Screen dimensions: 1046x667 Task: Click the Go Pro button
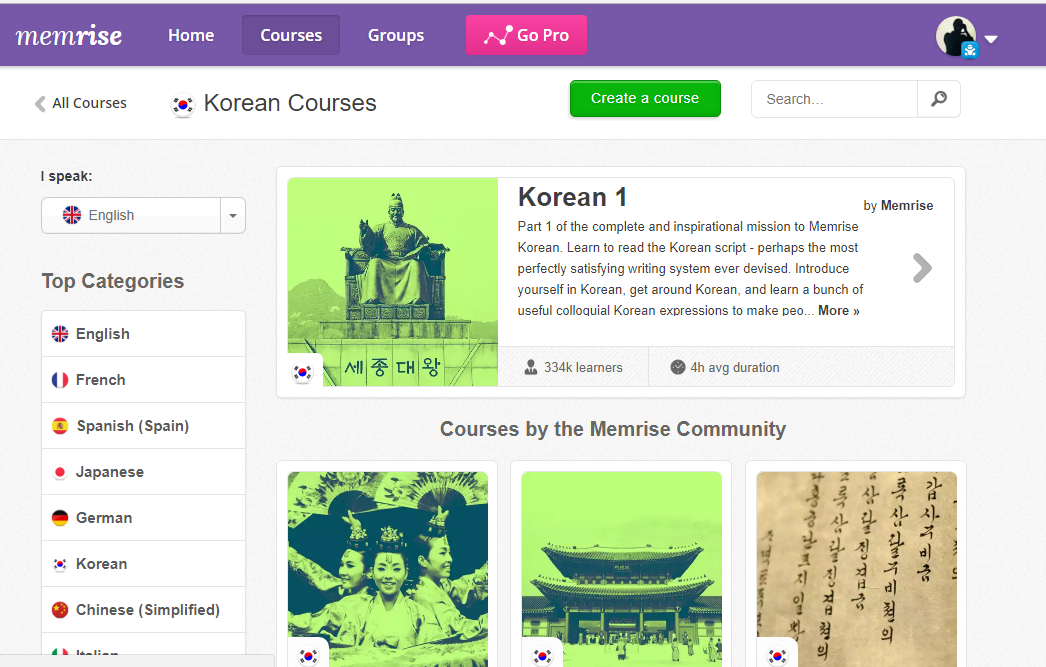[x=526, y=35]
